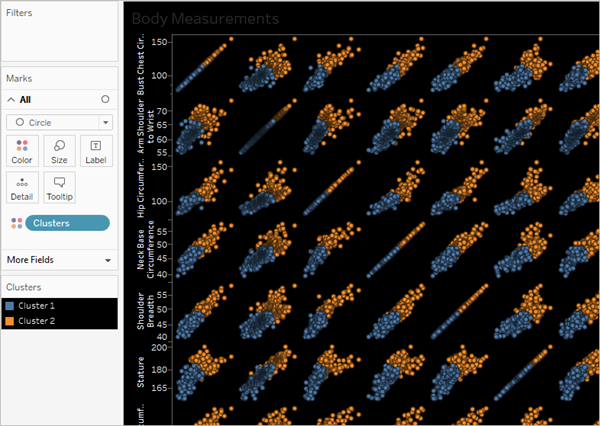The height and width of the screenshot is (426, 600).
Task: Click the blue Cluster 1 color swatch
Action: tap(10, 305)
